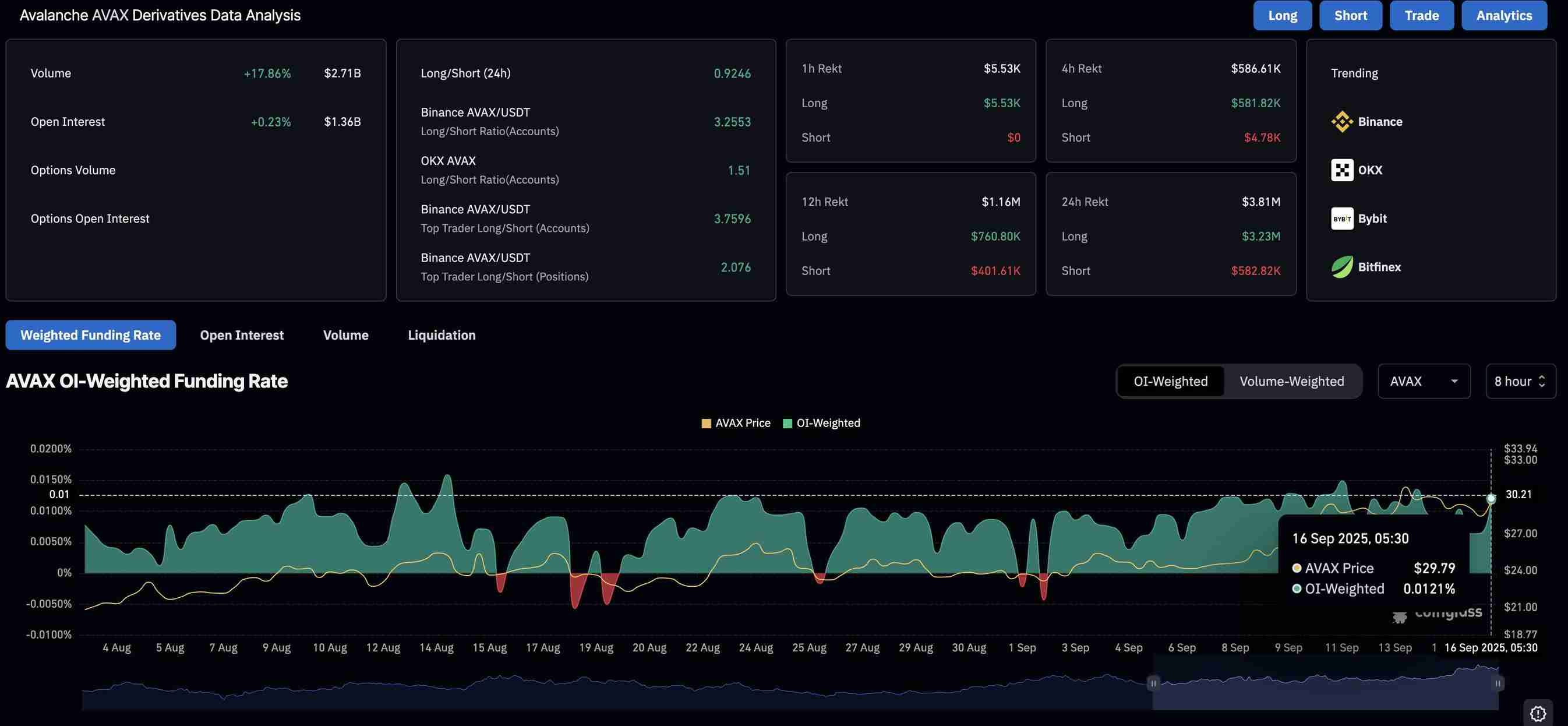Click the Short button at top
The image size is (1568, 726).
click(x=1350, y=16)
